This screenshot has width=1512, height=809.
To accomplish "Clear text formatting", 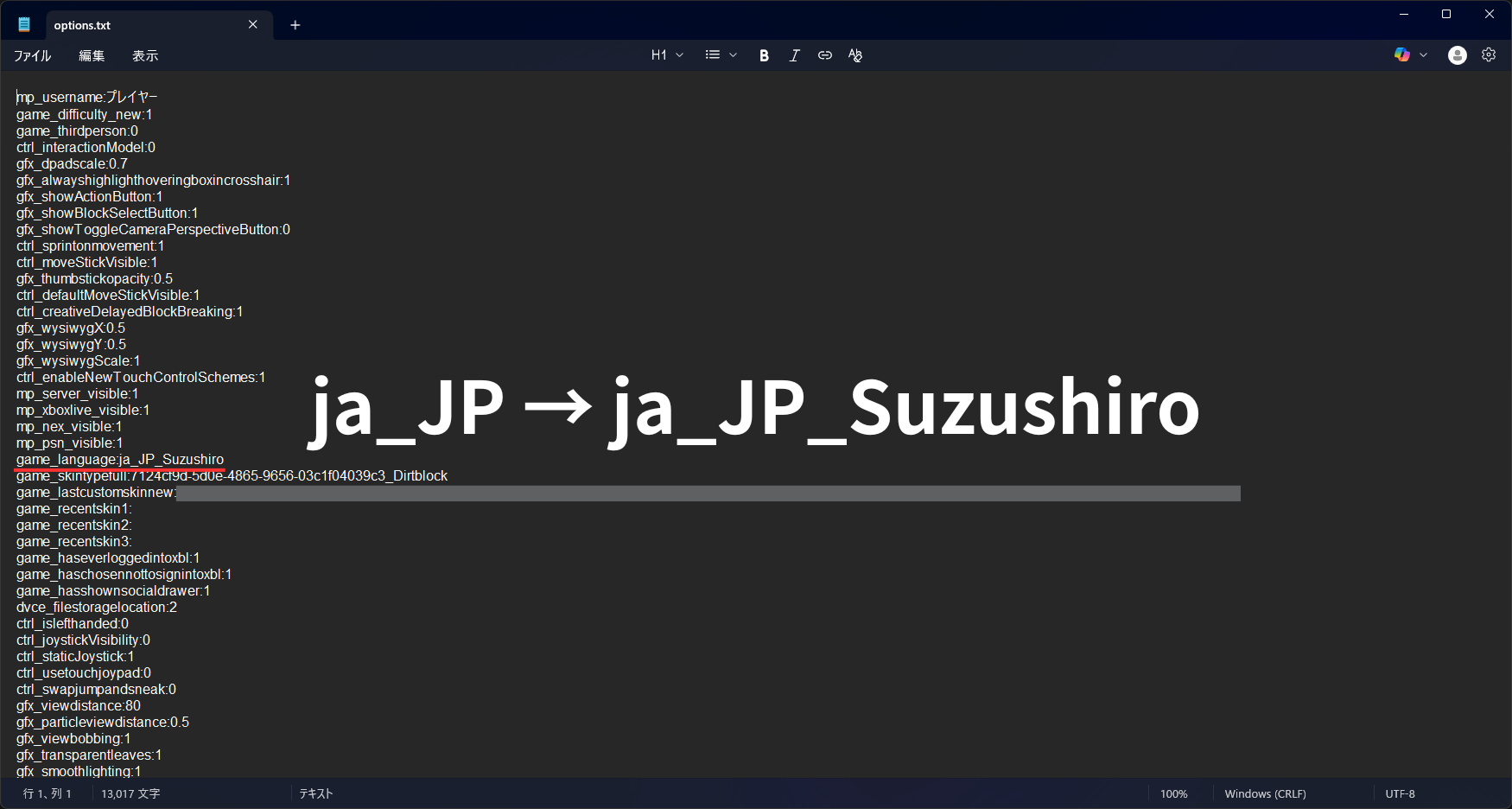I will click(855, 54).
